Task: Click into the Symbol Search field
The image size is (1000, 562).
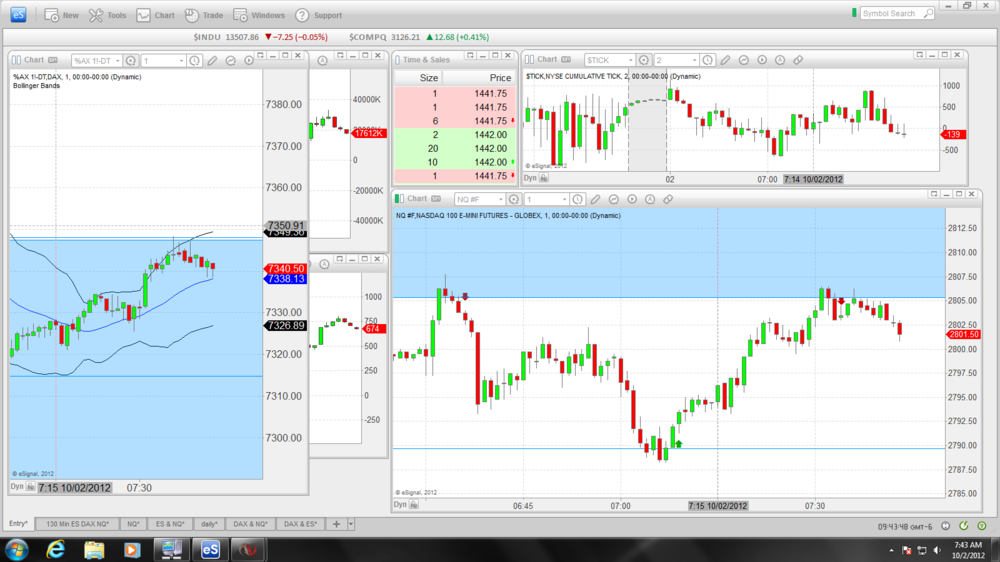Action: 892,13
